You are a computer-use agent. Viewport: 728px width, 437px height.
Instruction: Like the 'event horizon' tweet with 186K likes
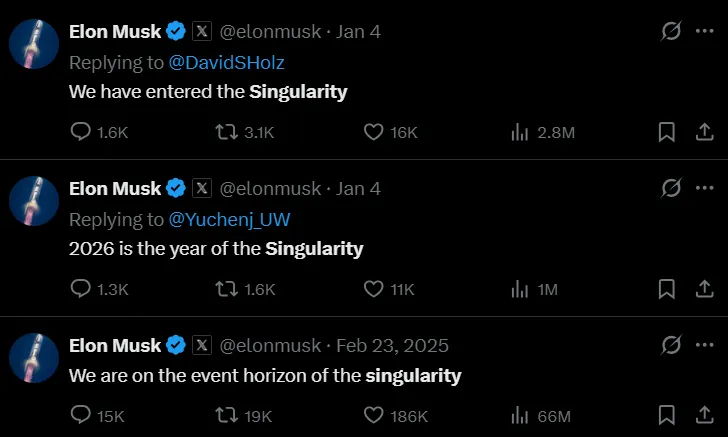coord(374,415)
